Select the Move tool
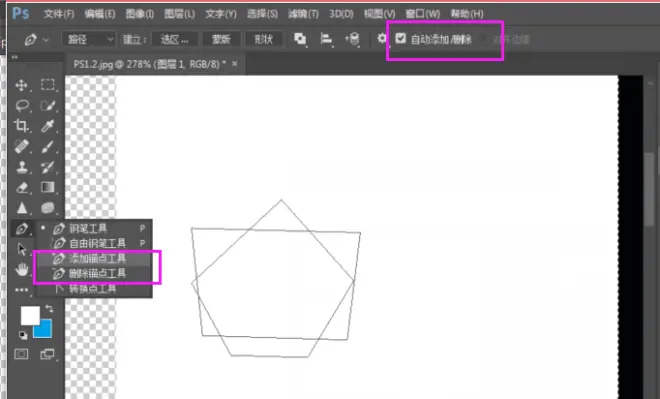Image resolution: width=660 pixels, height=399 pixels. 21,85
